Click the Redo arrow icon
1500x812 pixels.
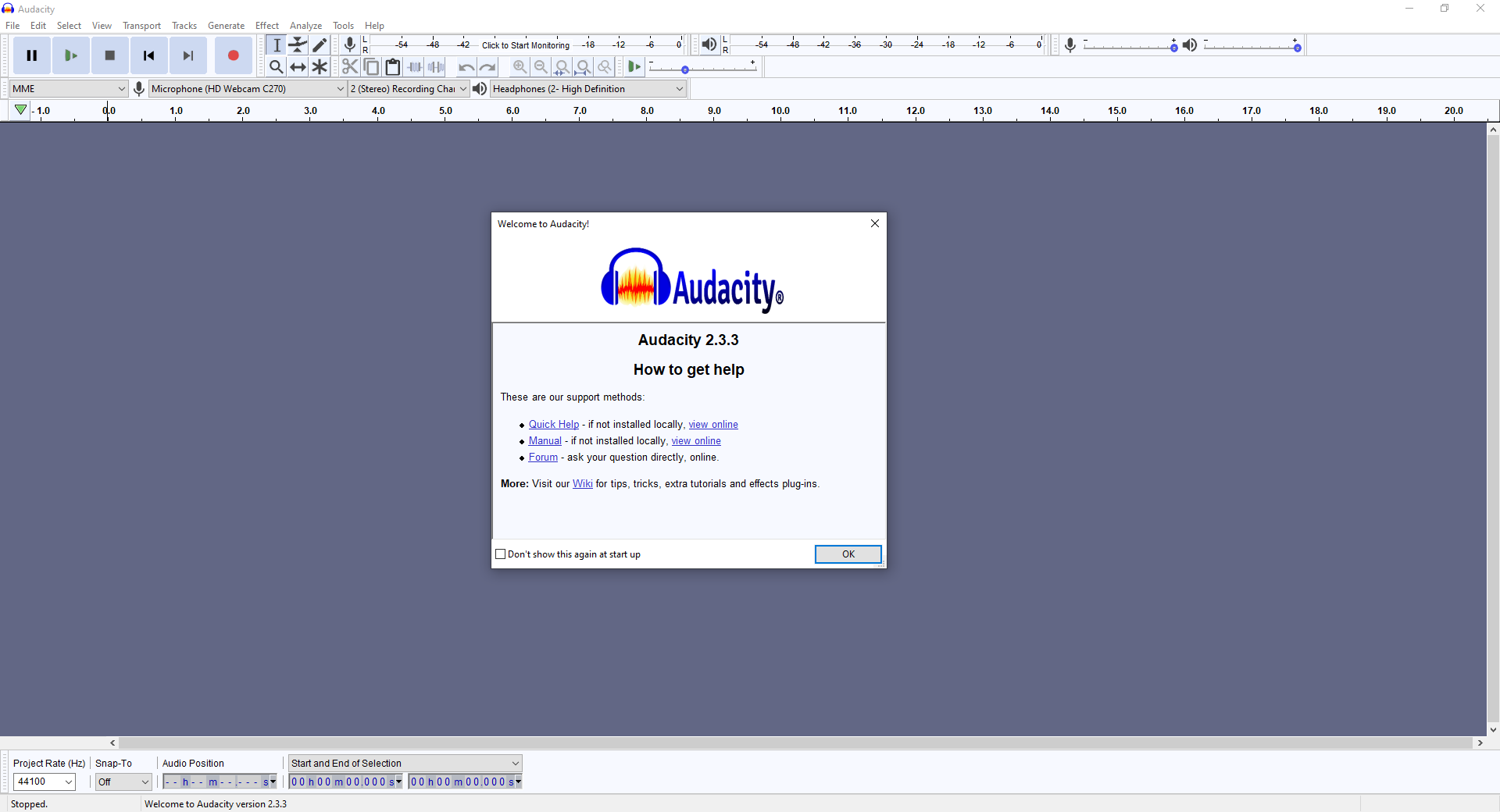click(488, 67)
